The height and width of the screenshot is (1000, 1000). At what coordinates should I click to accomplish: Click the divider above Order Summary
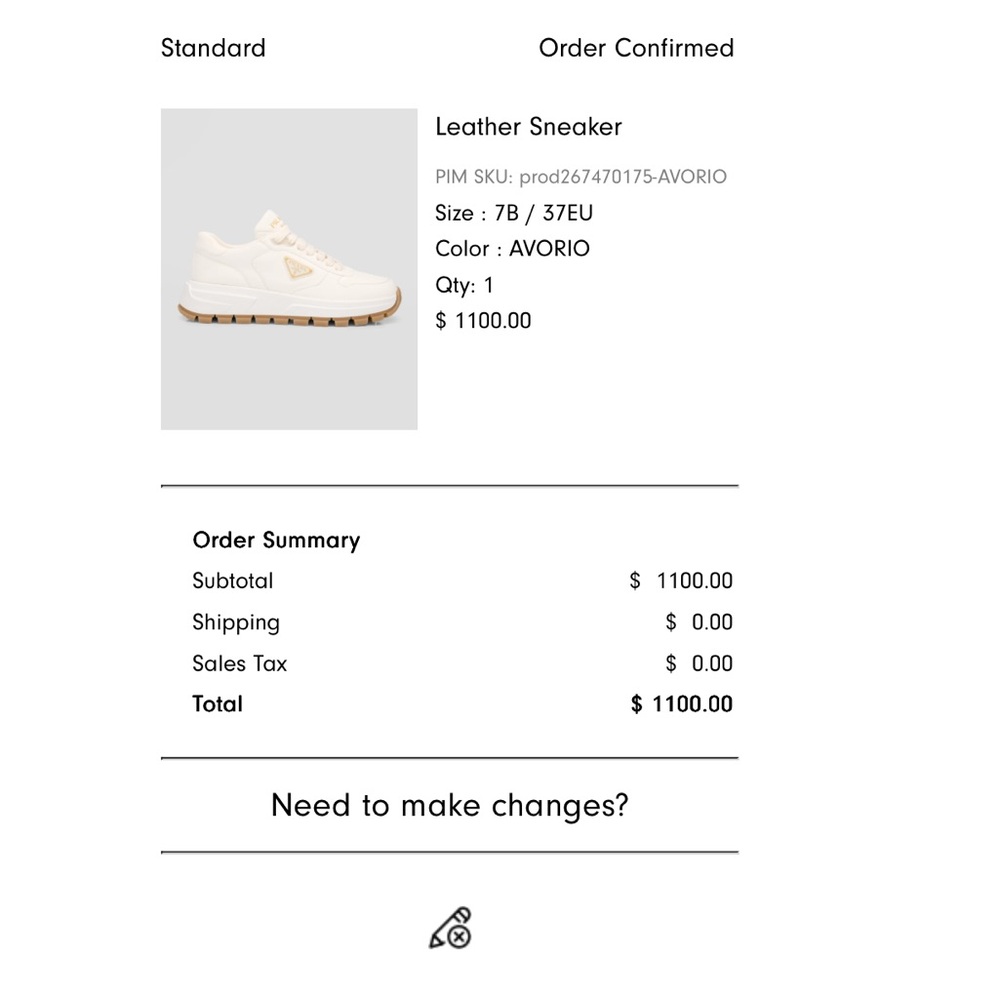[x=449, y=486]
